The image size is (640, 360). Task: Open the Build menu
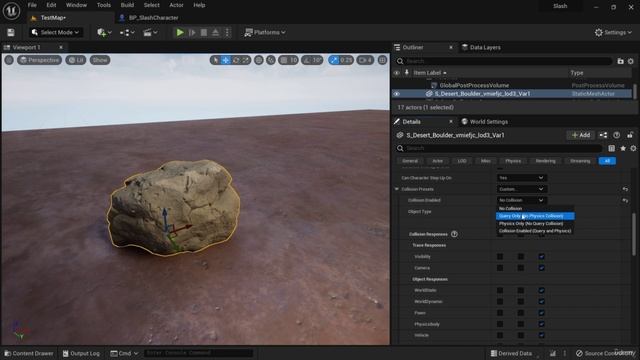click(x=127, y=5)
